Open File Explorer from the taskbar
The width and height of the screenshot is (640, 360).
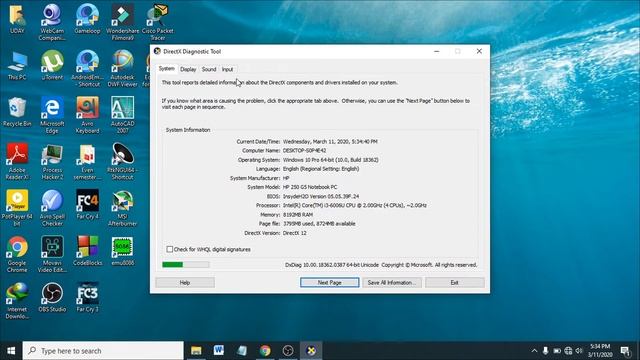(196, 351)
